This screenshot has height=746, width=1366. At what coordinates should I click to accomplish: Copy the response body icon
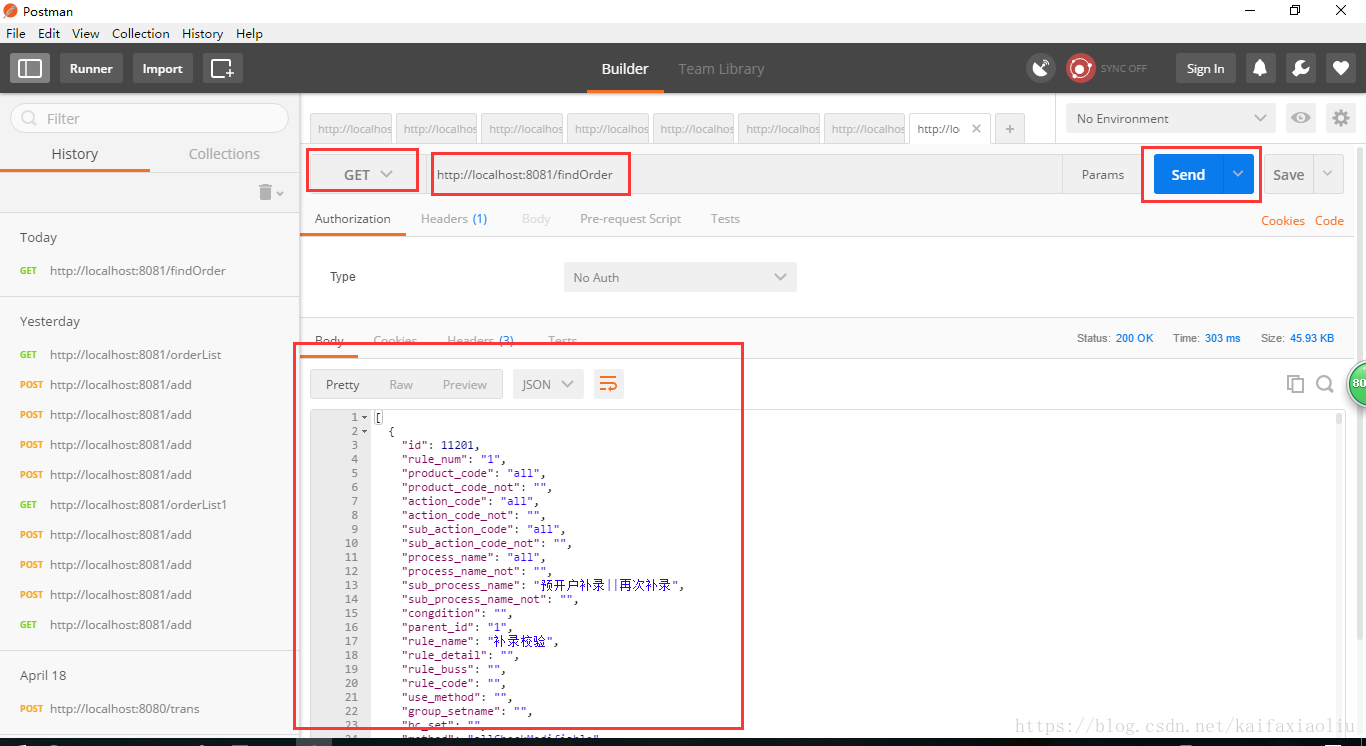[x=1295, y=384]
